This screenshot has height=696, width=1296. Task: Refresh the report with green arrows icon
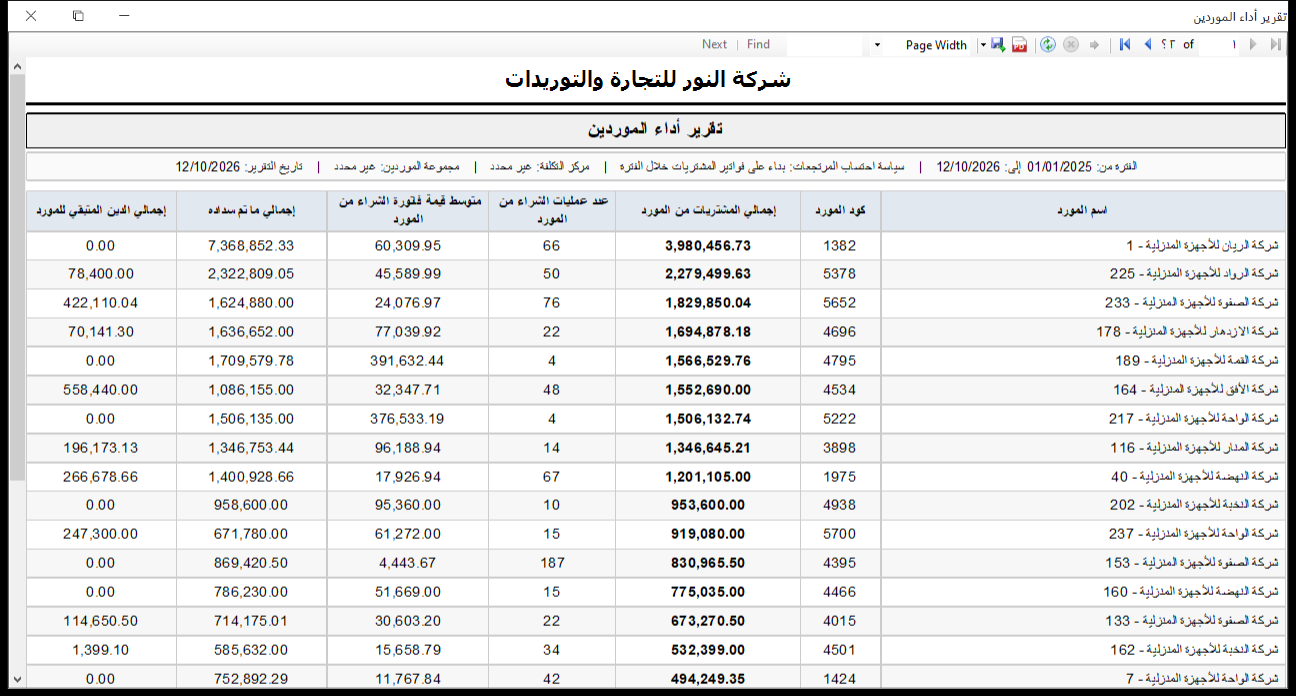point(1047,45)
